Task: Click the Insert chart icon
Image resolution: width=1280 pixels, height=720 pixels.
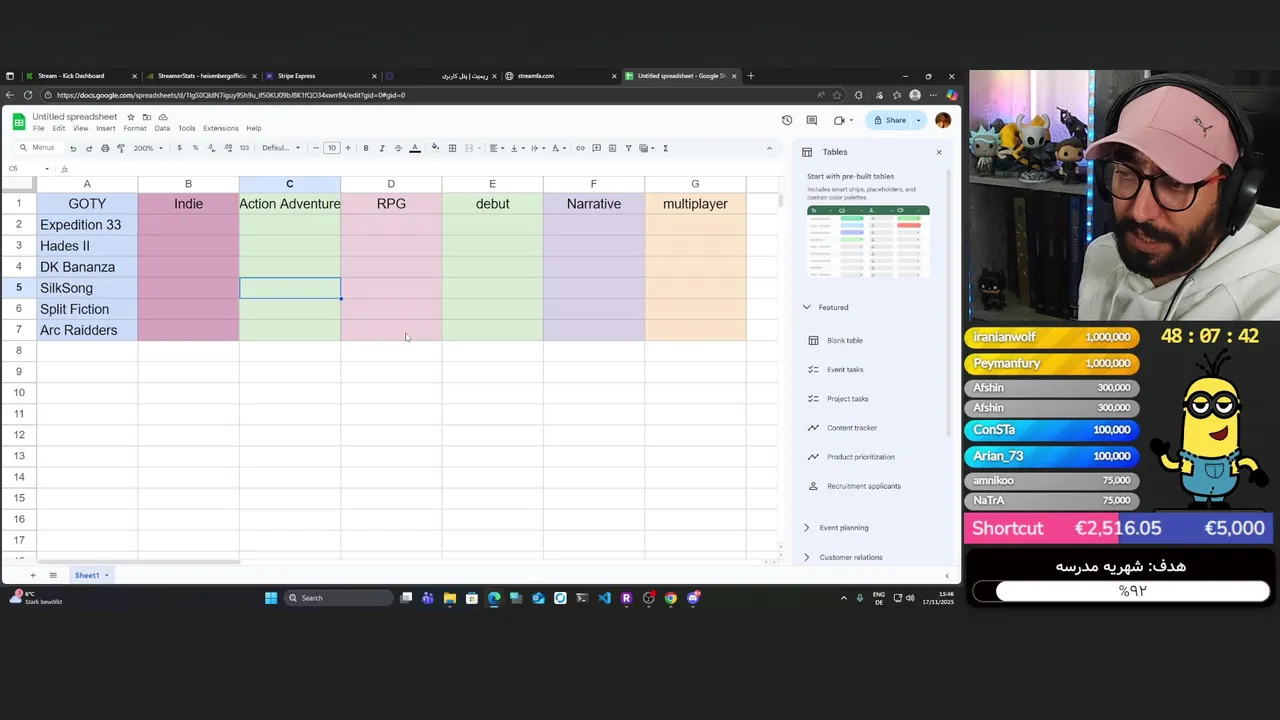Action: point(612,148)
